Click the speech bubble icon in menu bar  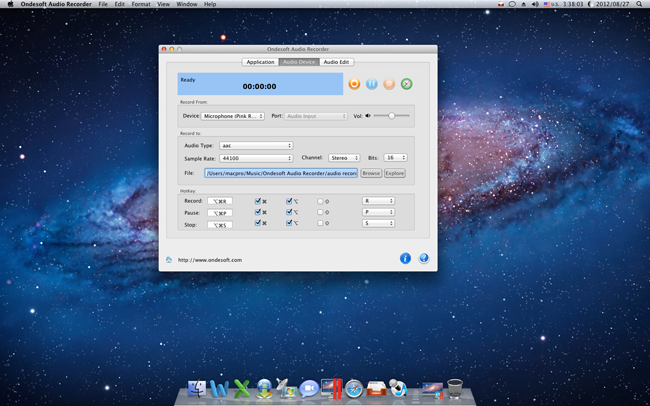pyautogui.click(x=512, y=4)
